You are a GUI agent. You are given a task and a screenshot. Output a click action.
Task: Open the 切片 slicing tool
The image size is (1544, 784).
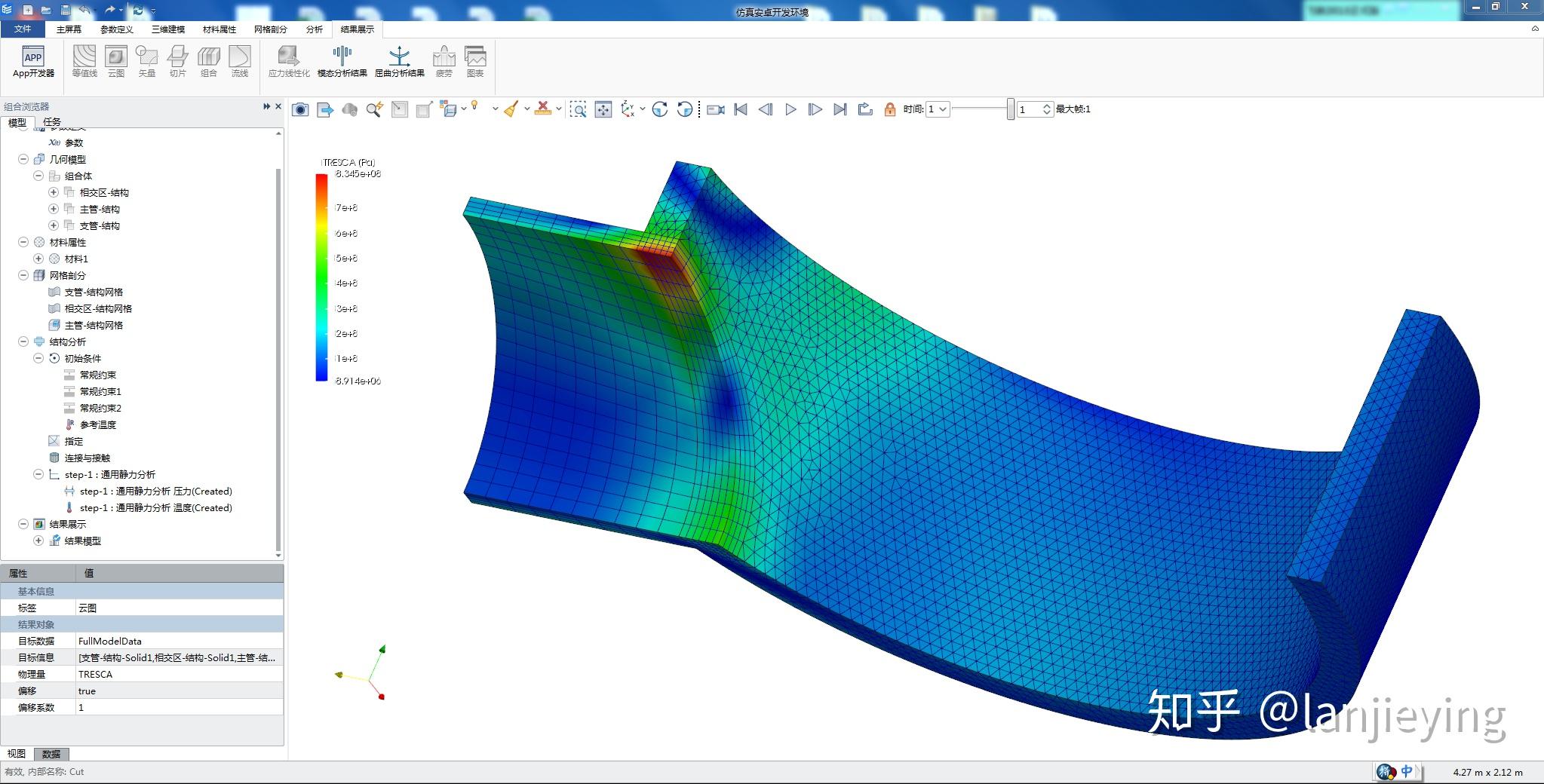point(178,60)
